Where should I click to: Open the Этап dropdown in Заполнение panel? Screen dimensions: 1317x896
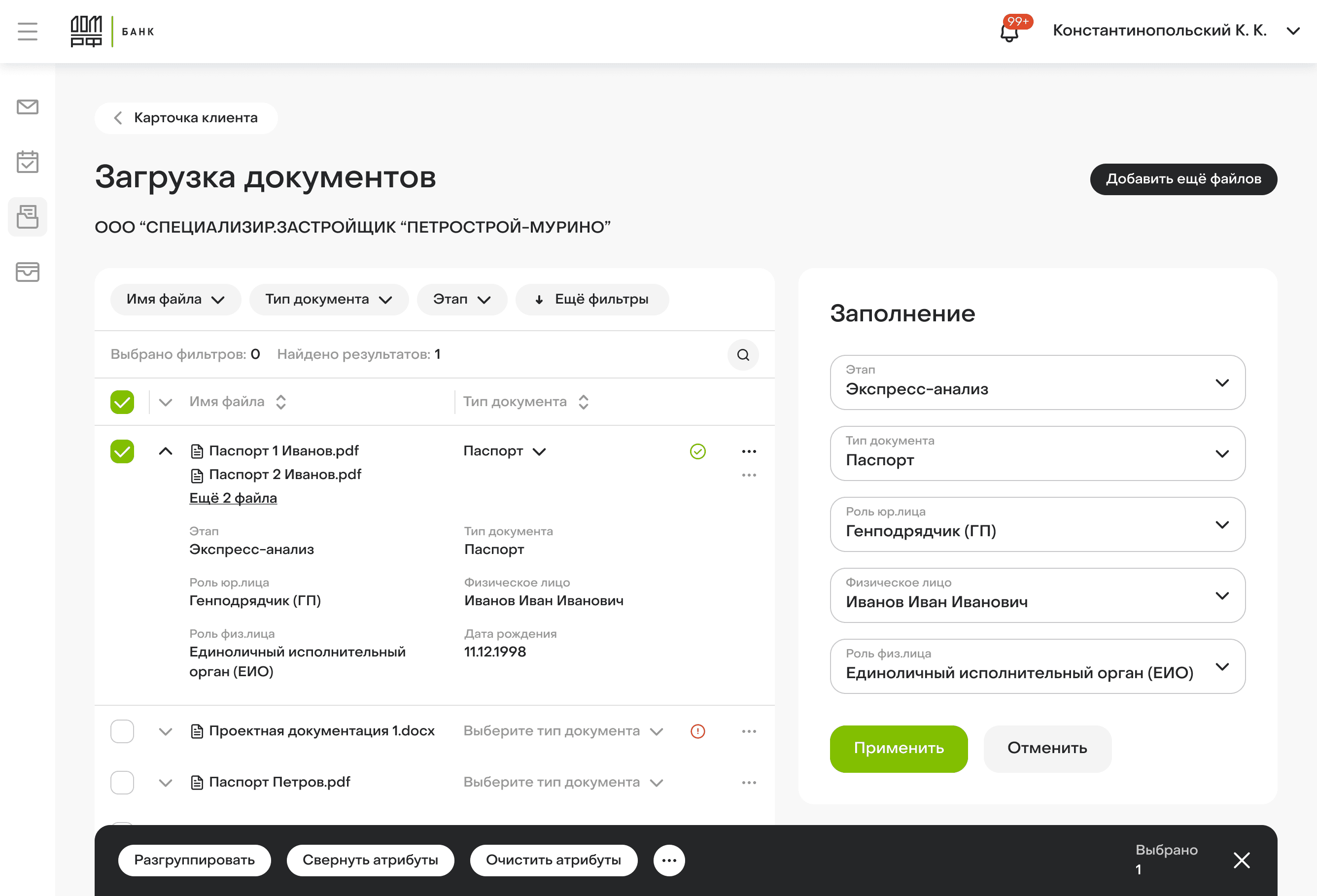[x=1037, y=382]
